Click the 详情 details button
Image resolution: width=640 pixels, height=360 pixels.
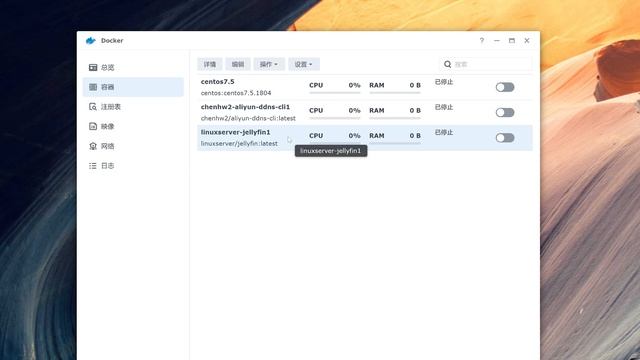[x=210, y=64]
